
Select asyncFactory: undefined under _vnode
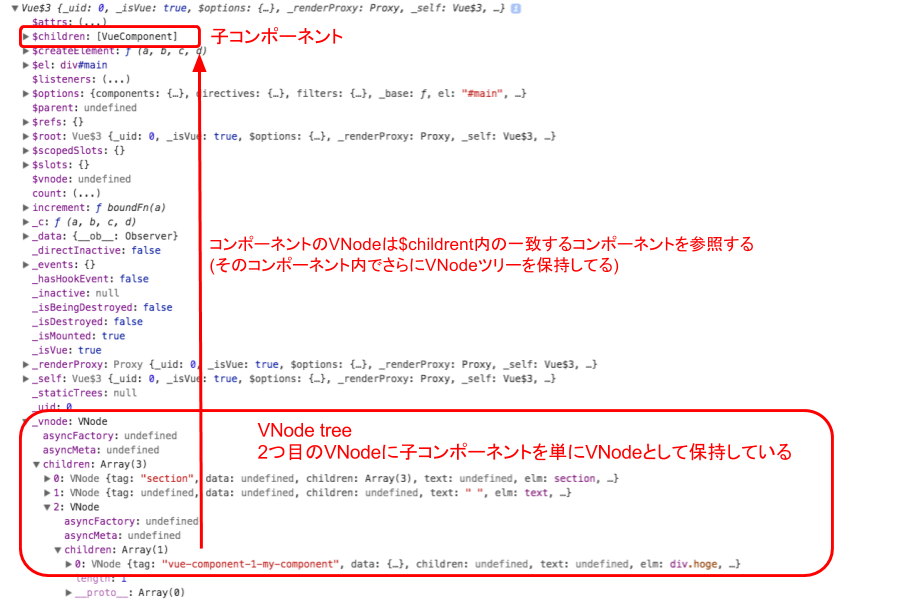tap(110, 435)
